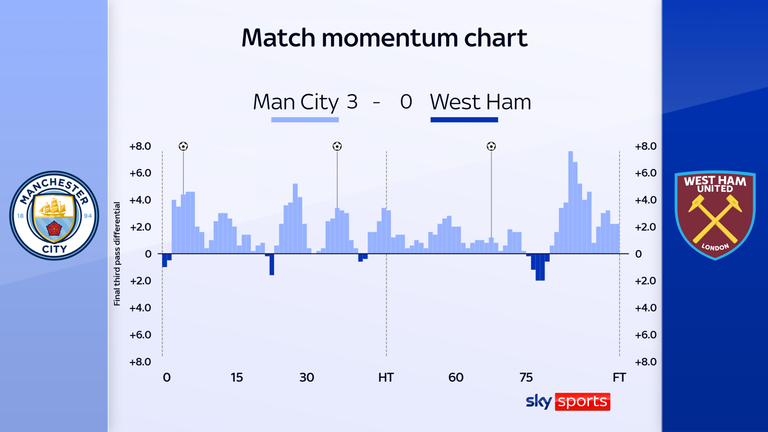Click the West Ham team name
The height and width of the screenshot is (432, 768).
pyautogui.click(x=480, y=102)
